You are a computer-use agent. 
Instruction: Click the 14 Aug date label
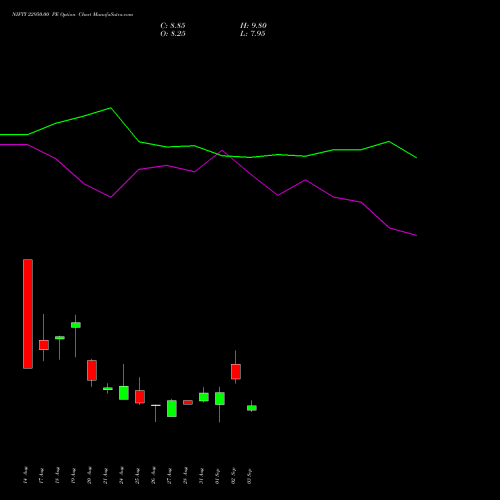point(25,475)
